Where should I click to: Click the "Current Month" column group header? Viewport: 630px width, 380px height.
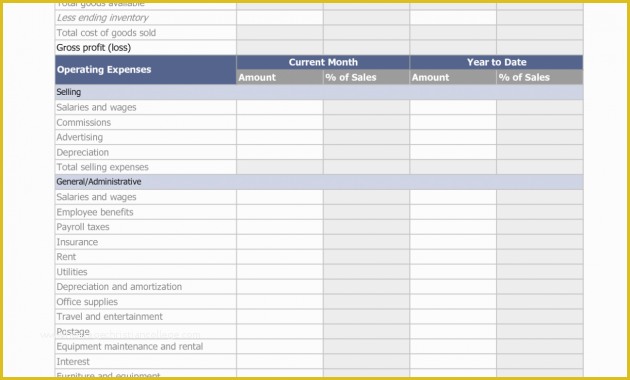[x=323, y=62]
